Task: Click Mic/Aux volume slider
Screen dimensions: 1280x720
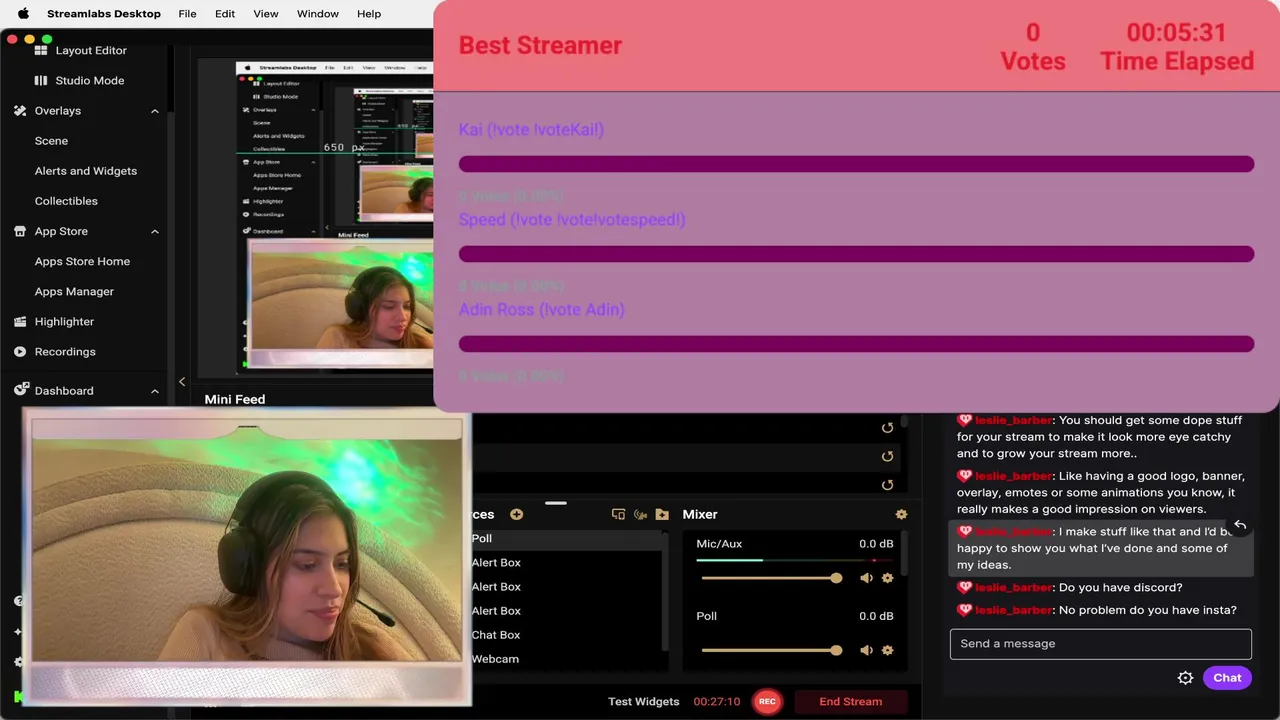Action: pyautogui.click(x=771, y=578)
